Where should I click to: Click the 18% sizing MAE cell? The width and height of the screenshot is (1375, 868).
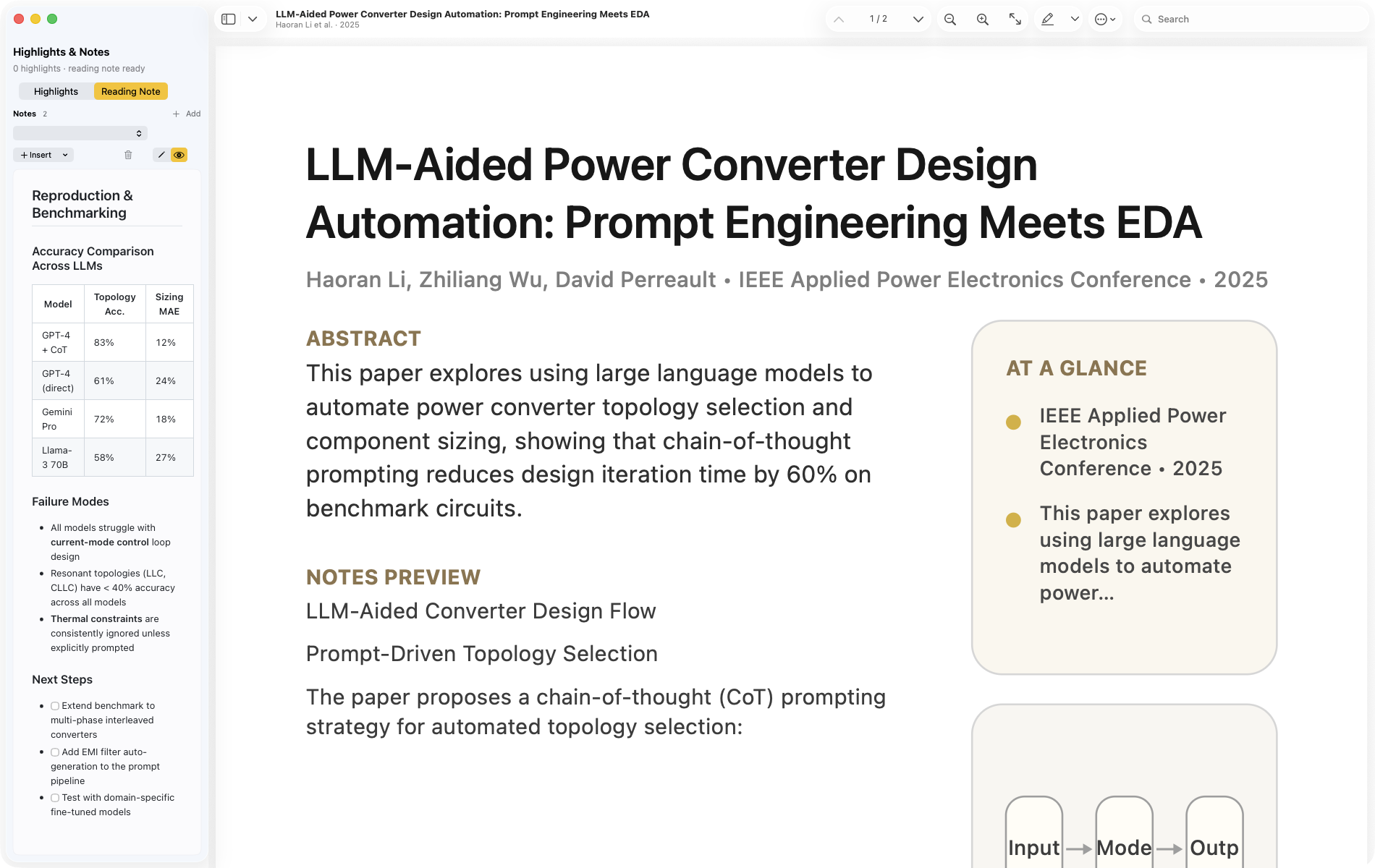click(x=169, y=419)
